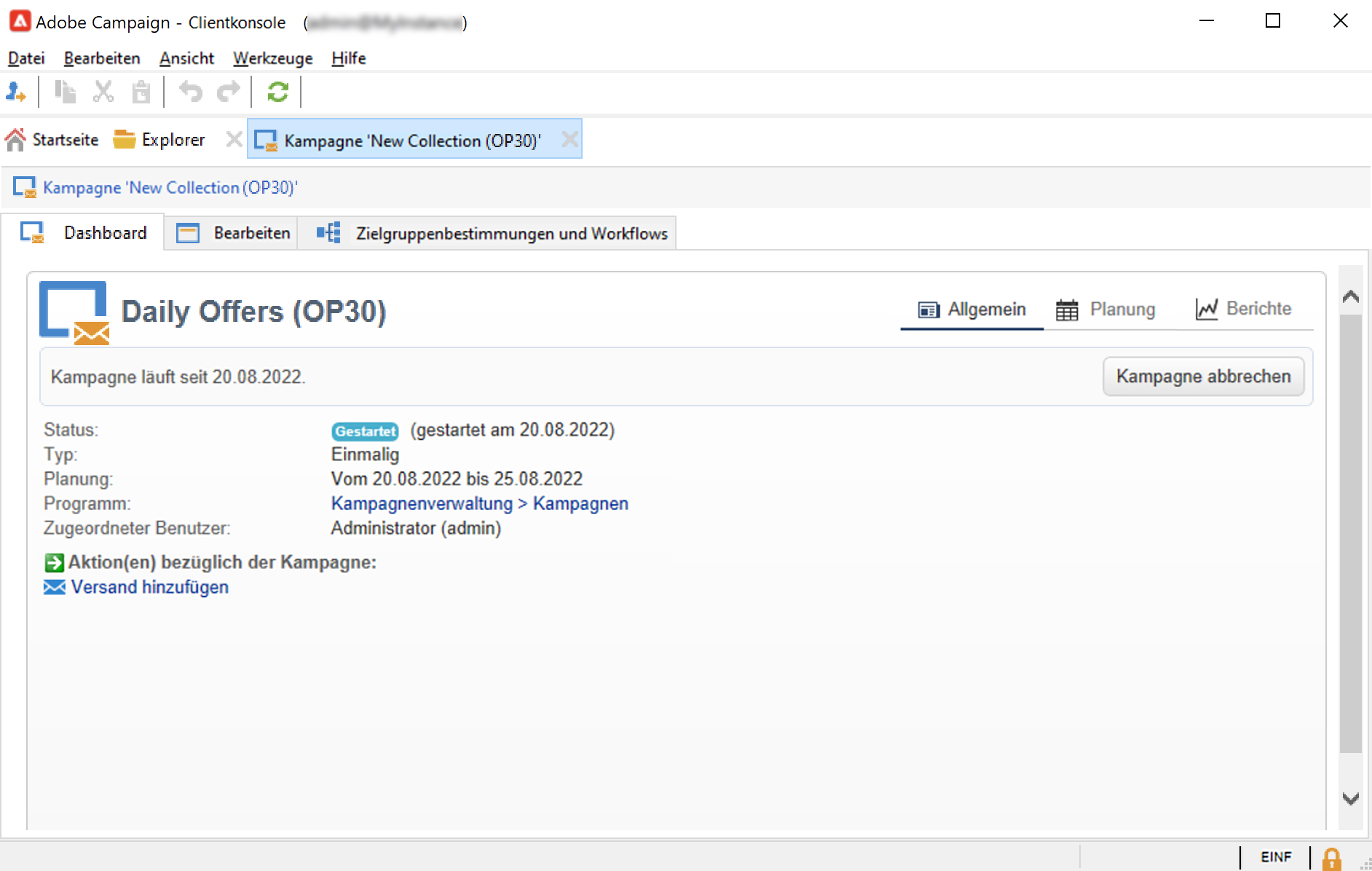Open the Bearbeiten menu in menu bar
The height and width of the screenshot is (871, 1372).
point(102,58)
